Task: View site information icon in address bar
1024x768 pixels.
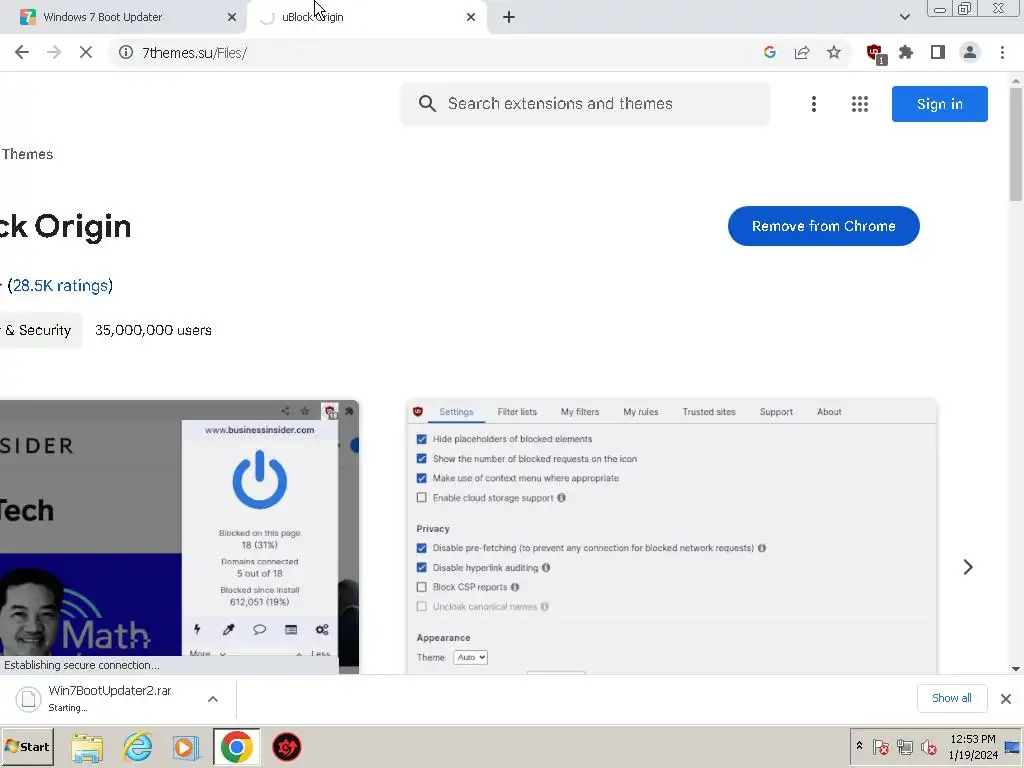Action: tap(126, 52)
